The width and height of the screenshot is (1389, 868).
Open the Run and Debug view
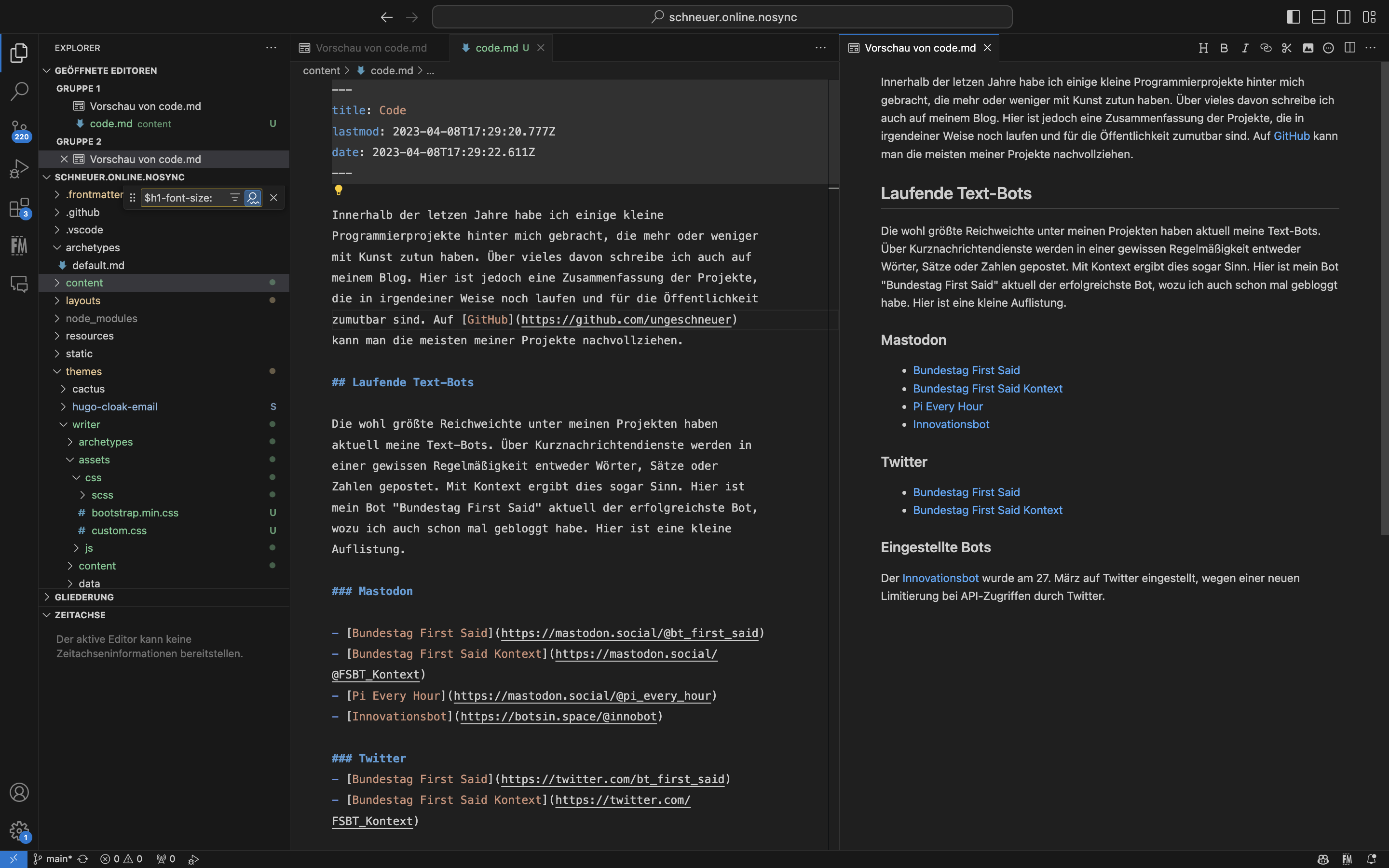[19, 168]
